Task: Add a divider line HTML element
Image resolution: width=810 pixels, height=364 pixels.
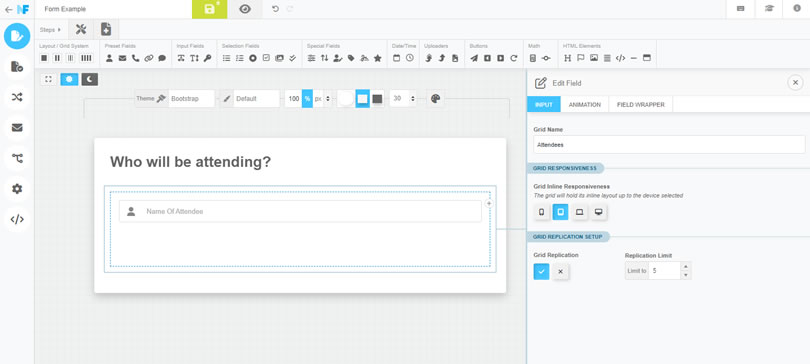Action: coord(634,58)
